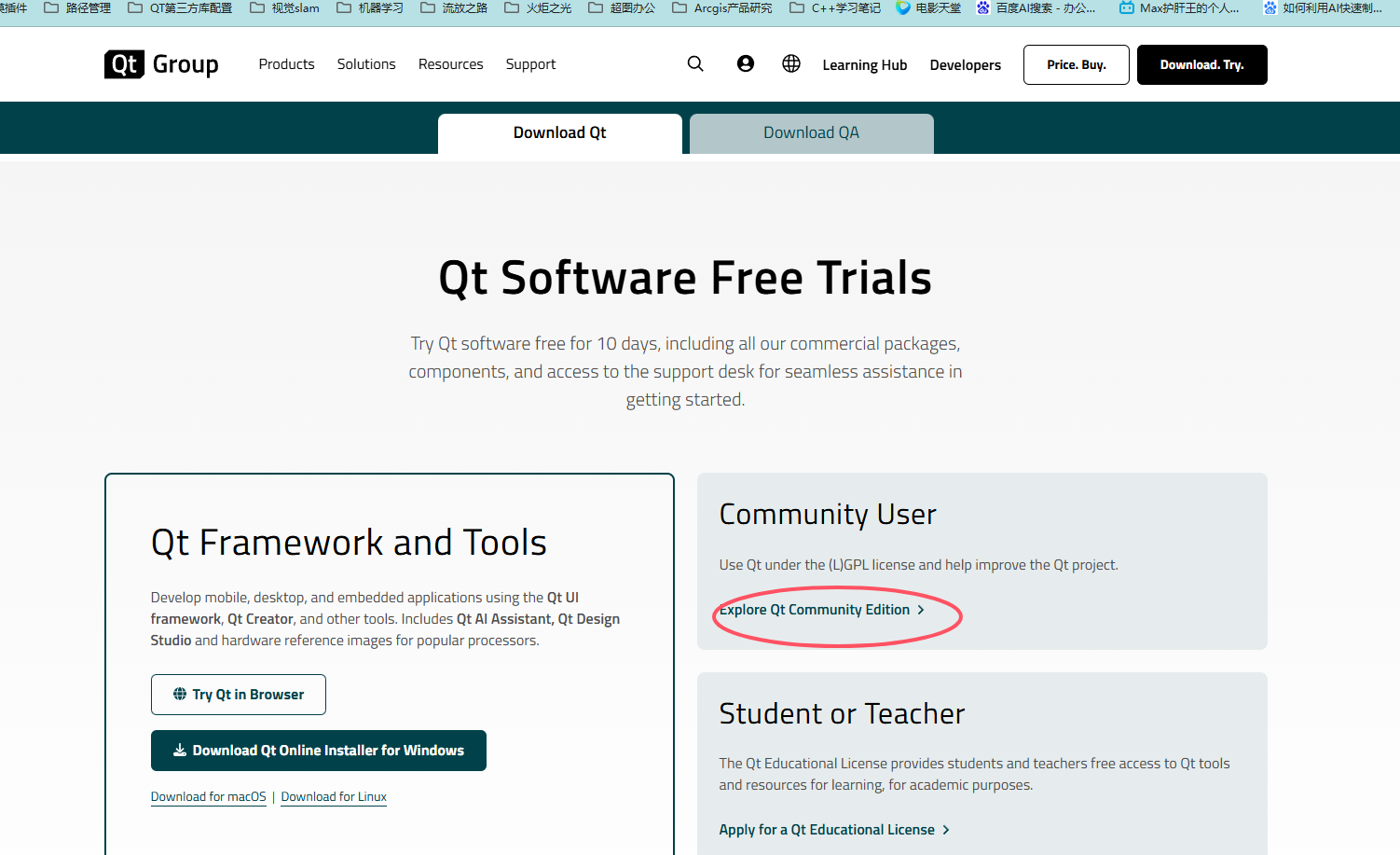Open Apply for a Qt Educational License
The width and height of the screenshot is (1400, 855).
pos(834,830)
